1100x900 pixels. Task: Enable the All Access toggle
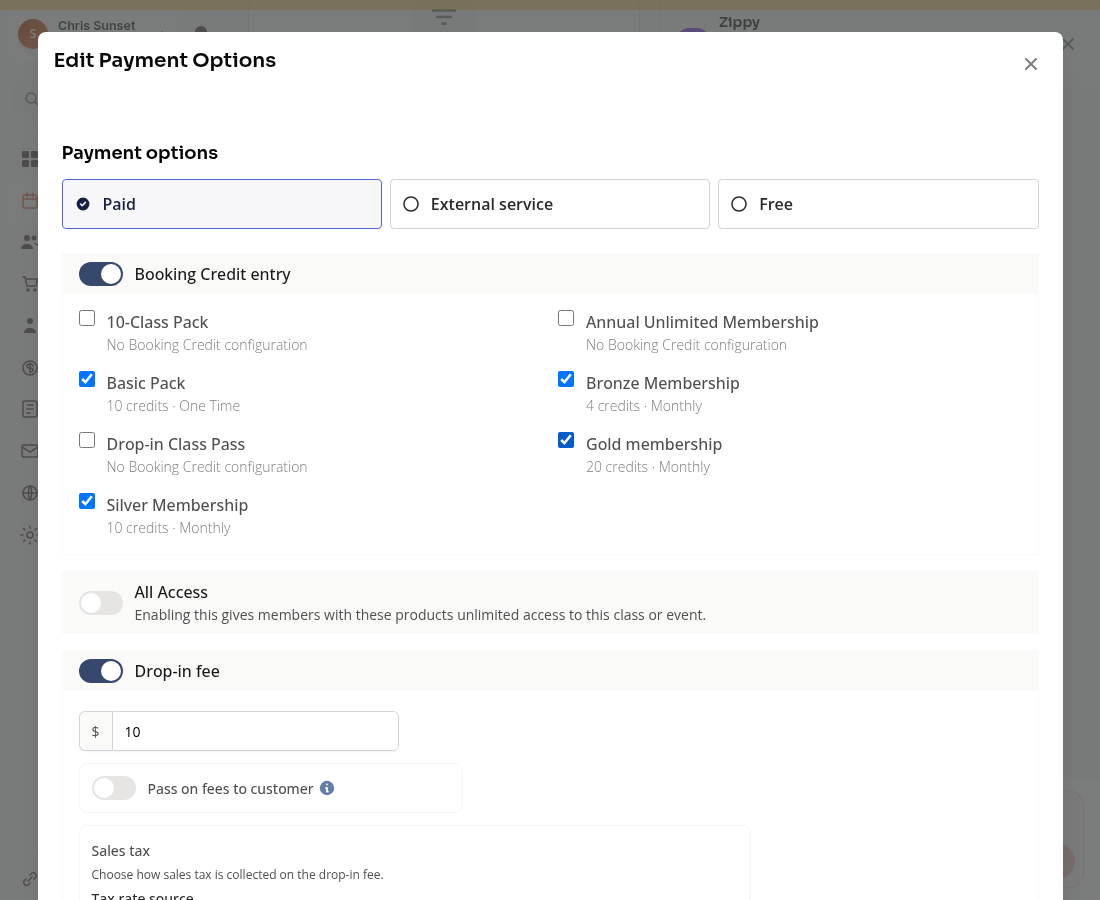[101, 603]
